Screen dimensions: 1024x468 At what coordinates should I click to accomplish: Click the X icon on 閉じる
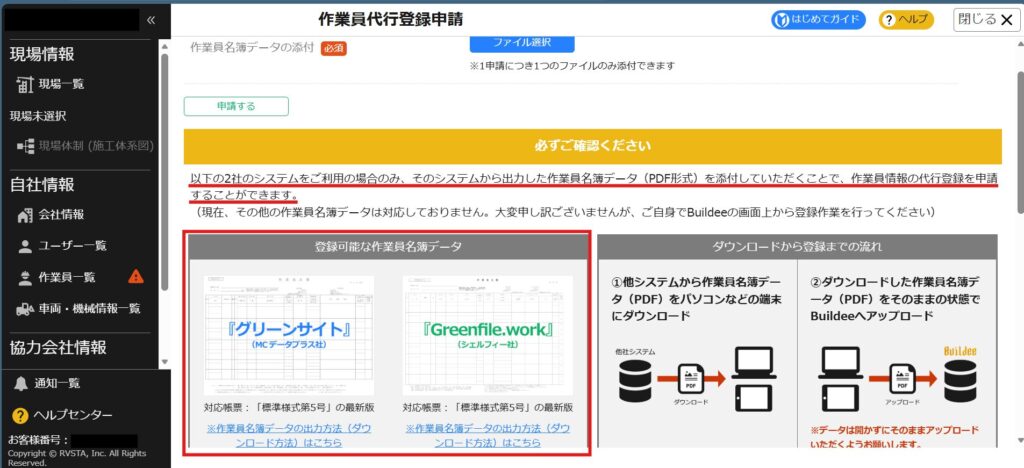(x=1006, y=20)
